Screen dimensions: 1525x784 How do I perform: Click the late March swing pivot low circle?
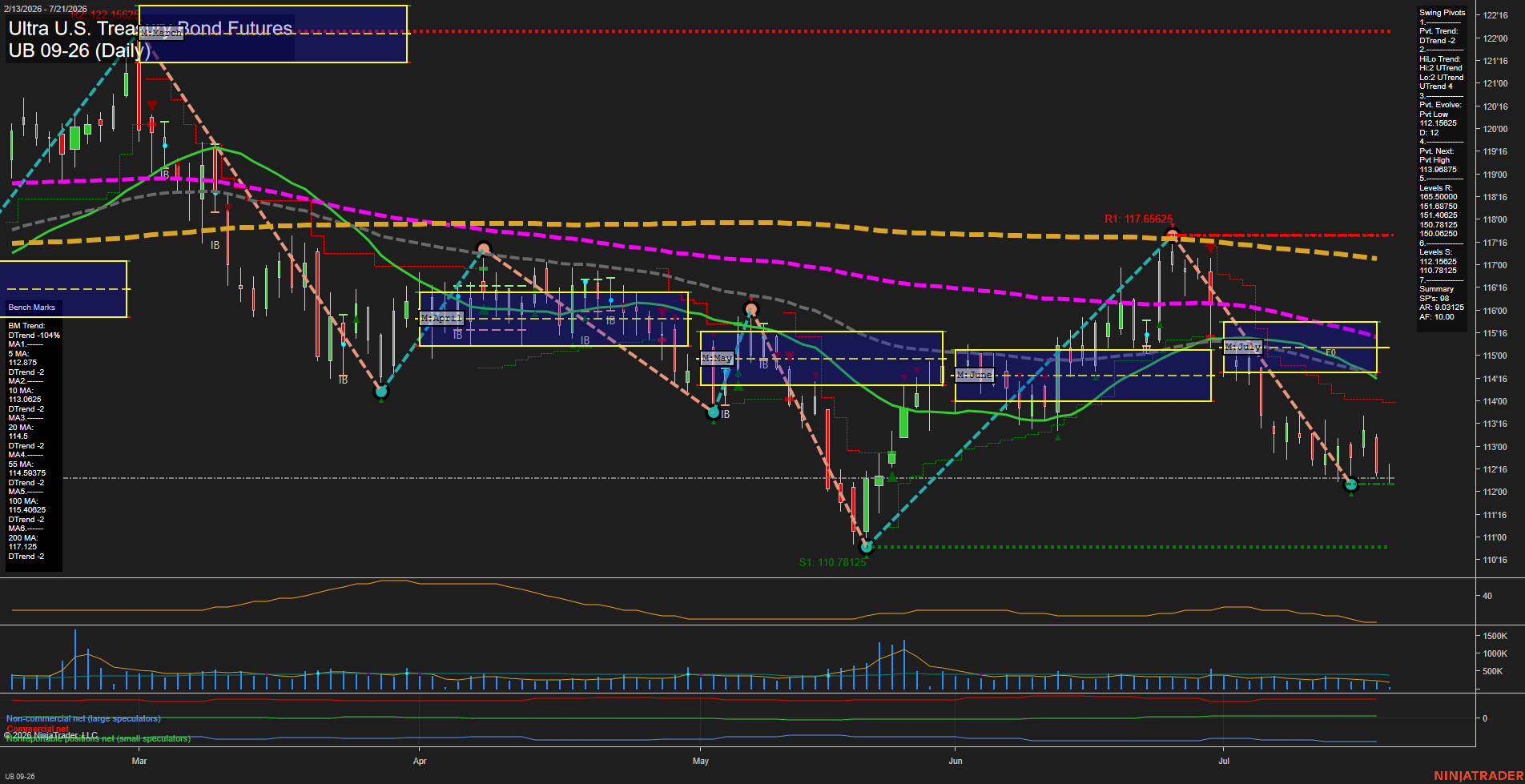[x=381, y=392]
